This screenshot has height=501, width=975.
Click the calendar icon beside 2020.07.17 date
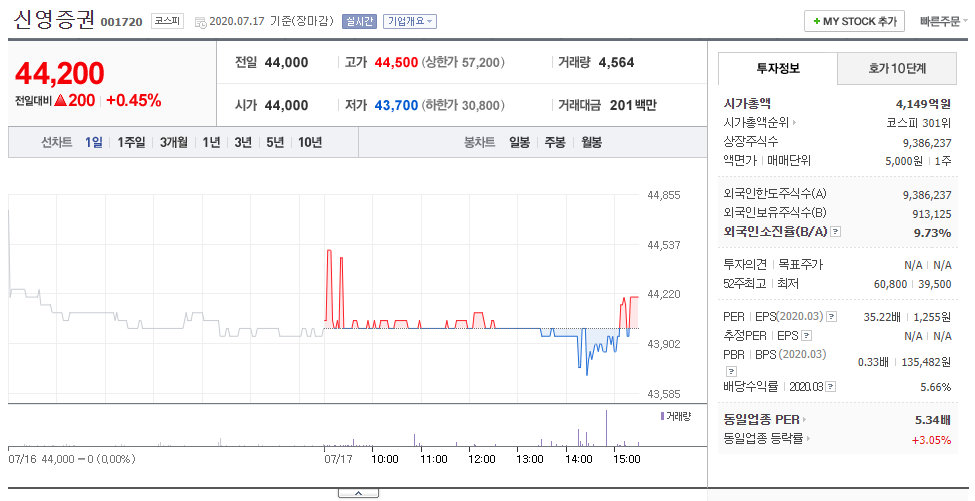(200, 22)
